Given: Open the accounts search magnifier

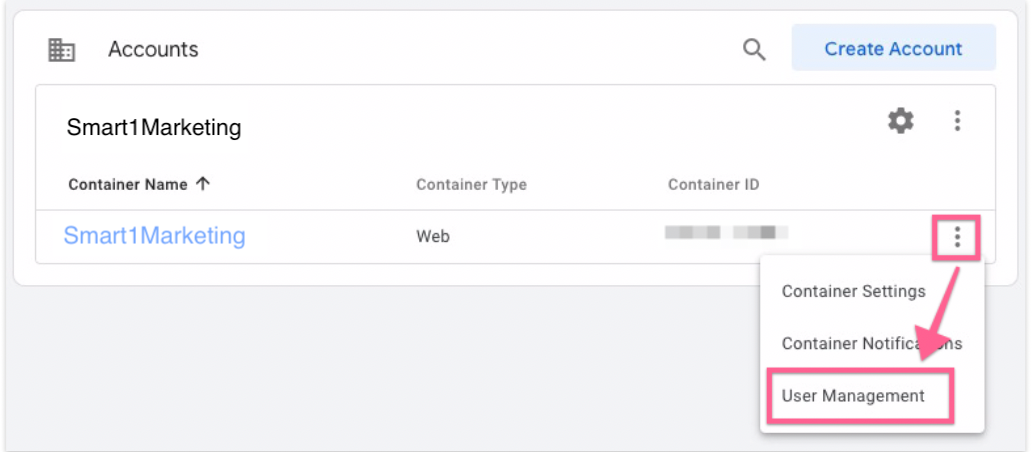Looking at the screenshot, I should [x=754, y=49].
